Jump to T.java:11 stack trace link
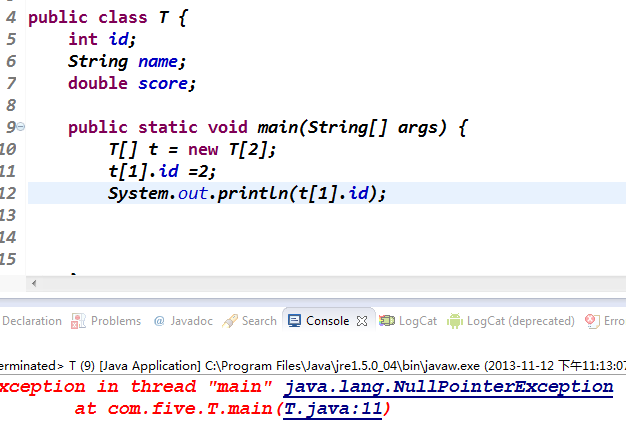 click(x=333, y=408)
